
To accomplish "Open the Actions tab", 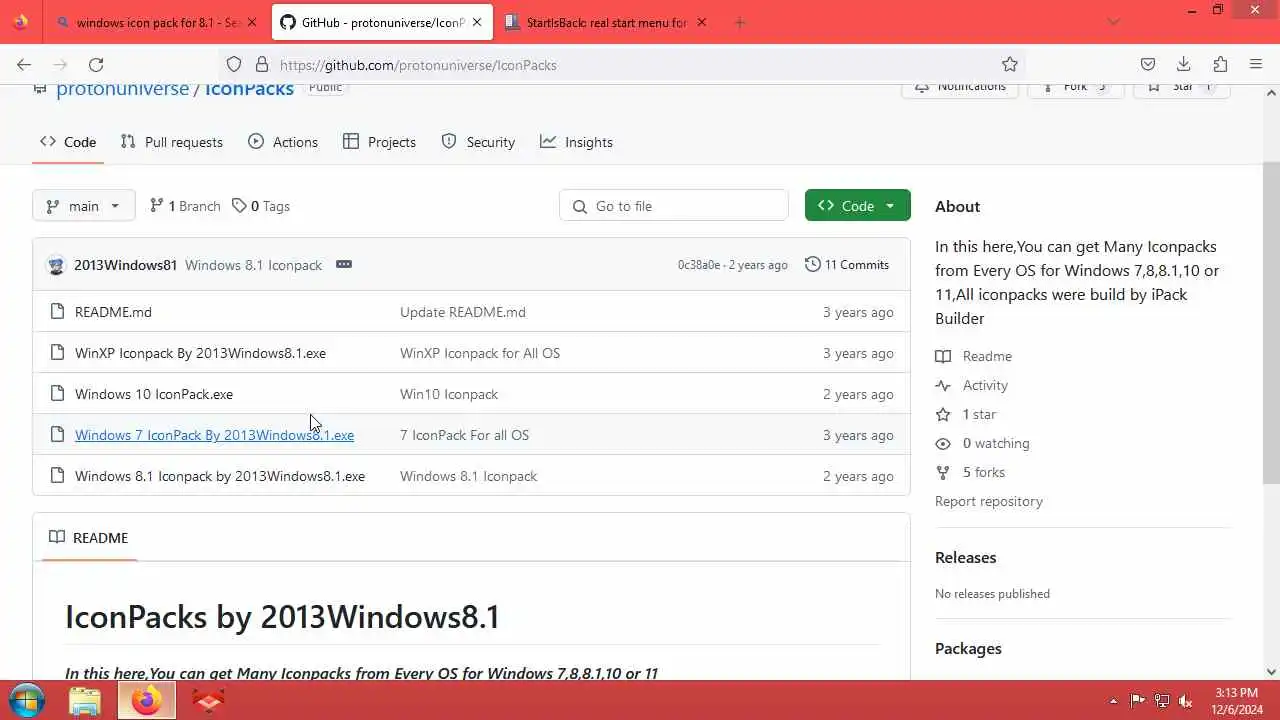I will (x=283, y=142).
